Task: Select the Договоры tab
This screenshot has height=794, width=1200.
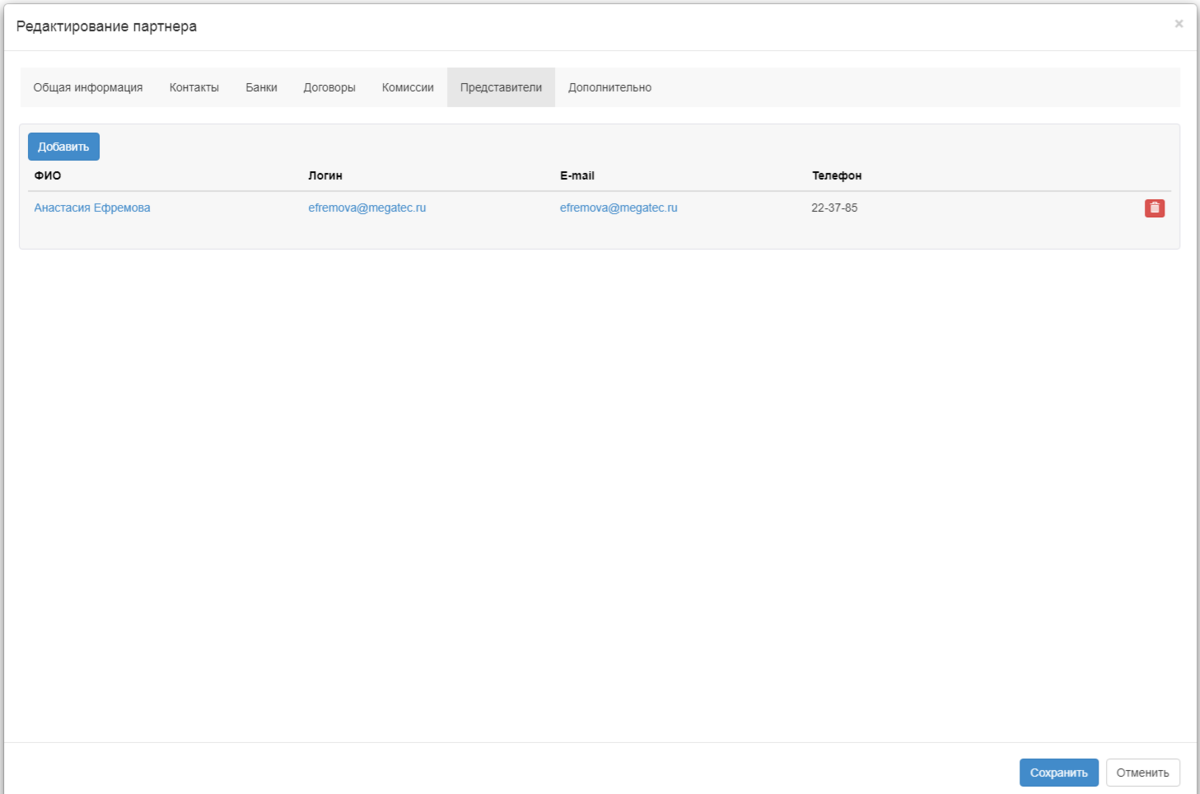Action: point(329,87)
